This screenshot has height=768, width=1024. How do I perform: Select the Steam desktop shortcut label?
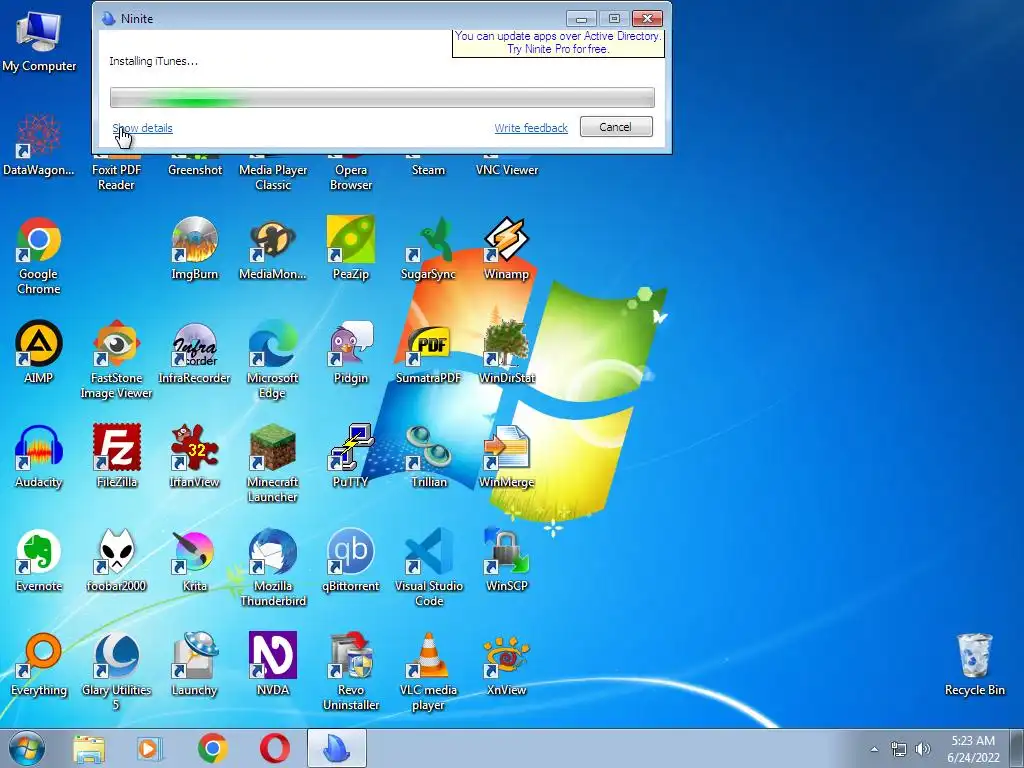pyautogui.click(x=428, y=170)
